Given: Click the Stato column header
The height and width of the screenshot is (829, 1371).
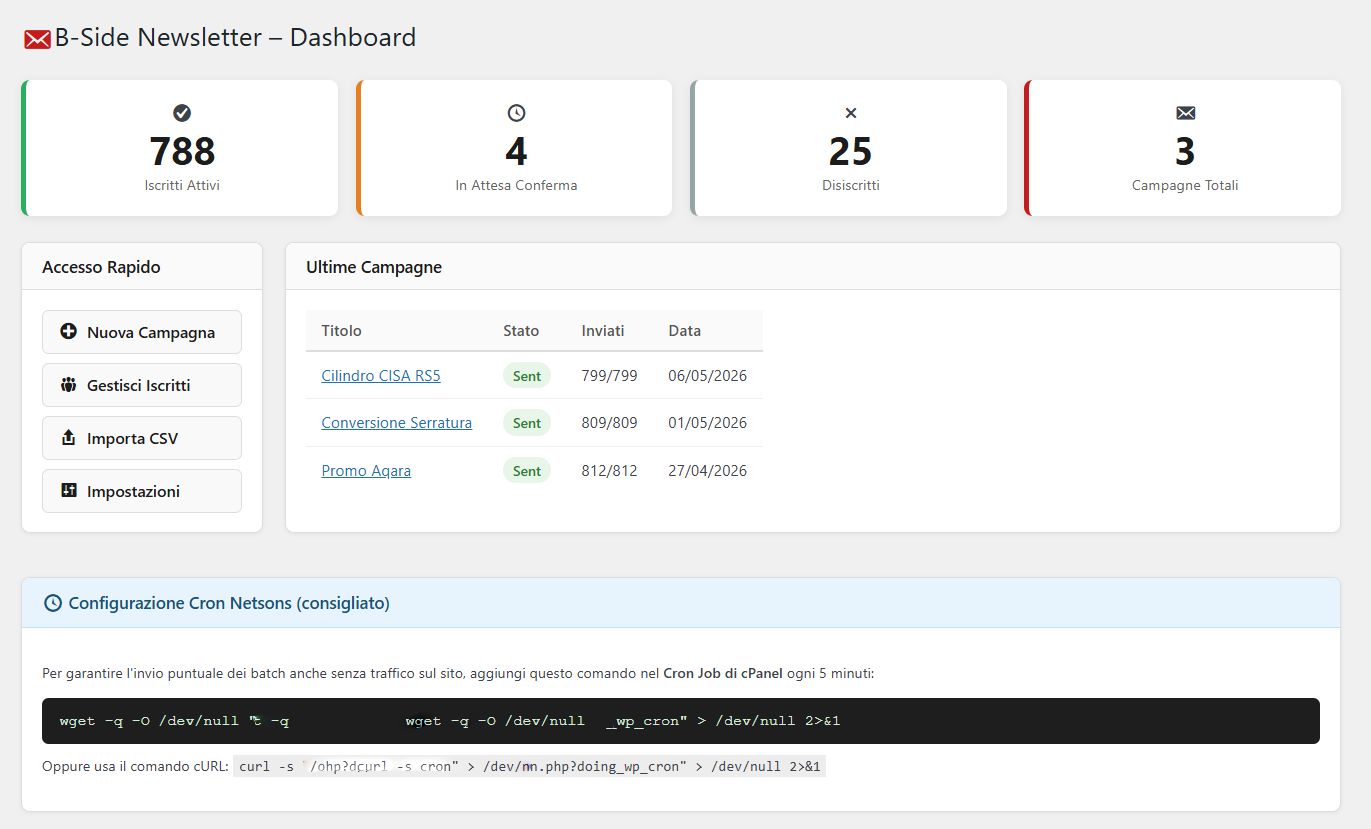Looking at the screenshot, I should pyautogui.click(x=521, y=330).
